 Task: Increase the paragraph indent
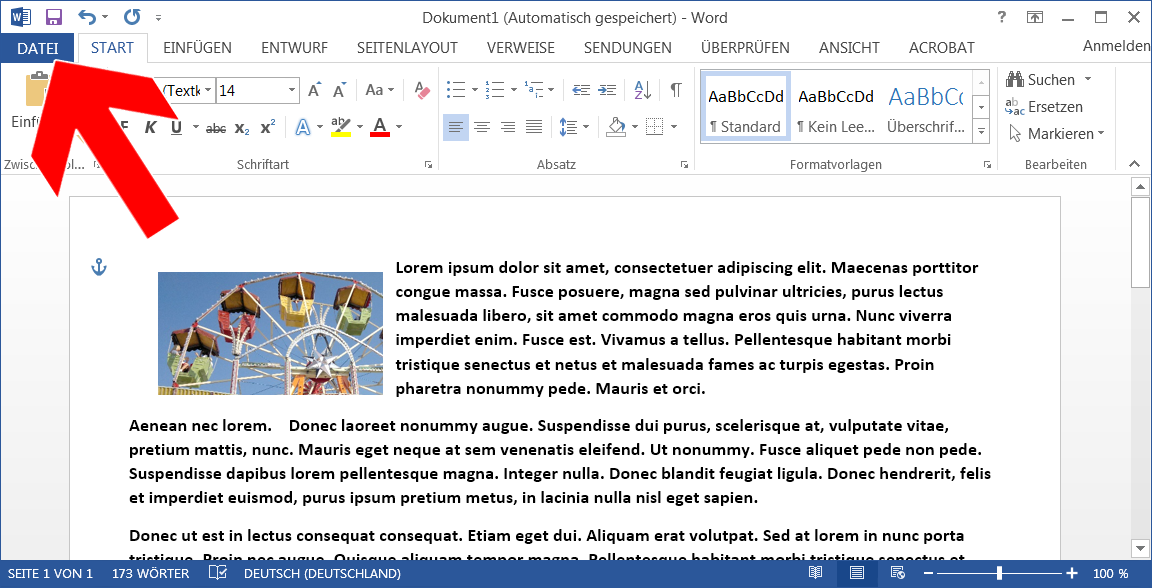(x=607, y=90)
